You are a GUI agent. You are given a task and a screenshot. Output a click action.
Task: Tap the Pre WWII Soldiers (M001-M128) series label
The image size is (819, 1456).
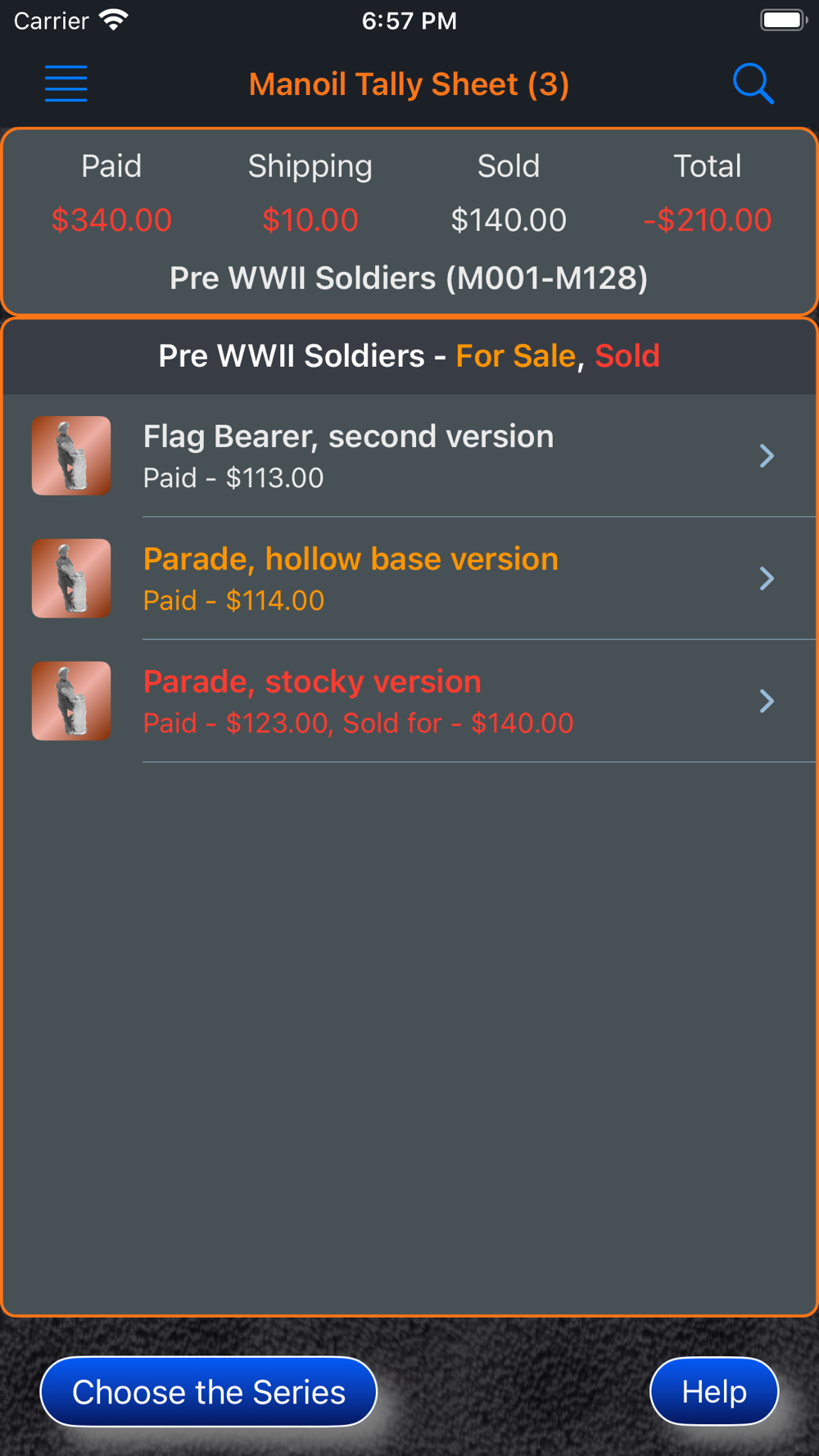tap(409, 278)
